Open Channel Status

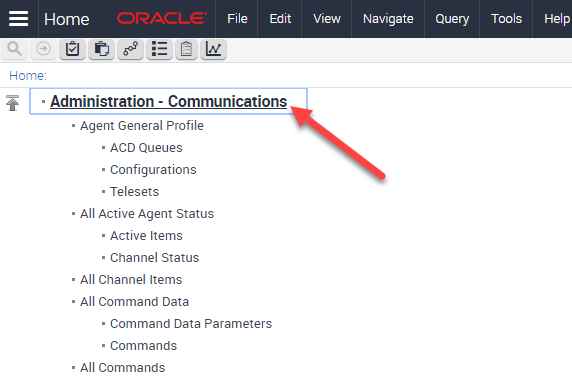click(x=155, y=257)
